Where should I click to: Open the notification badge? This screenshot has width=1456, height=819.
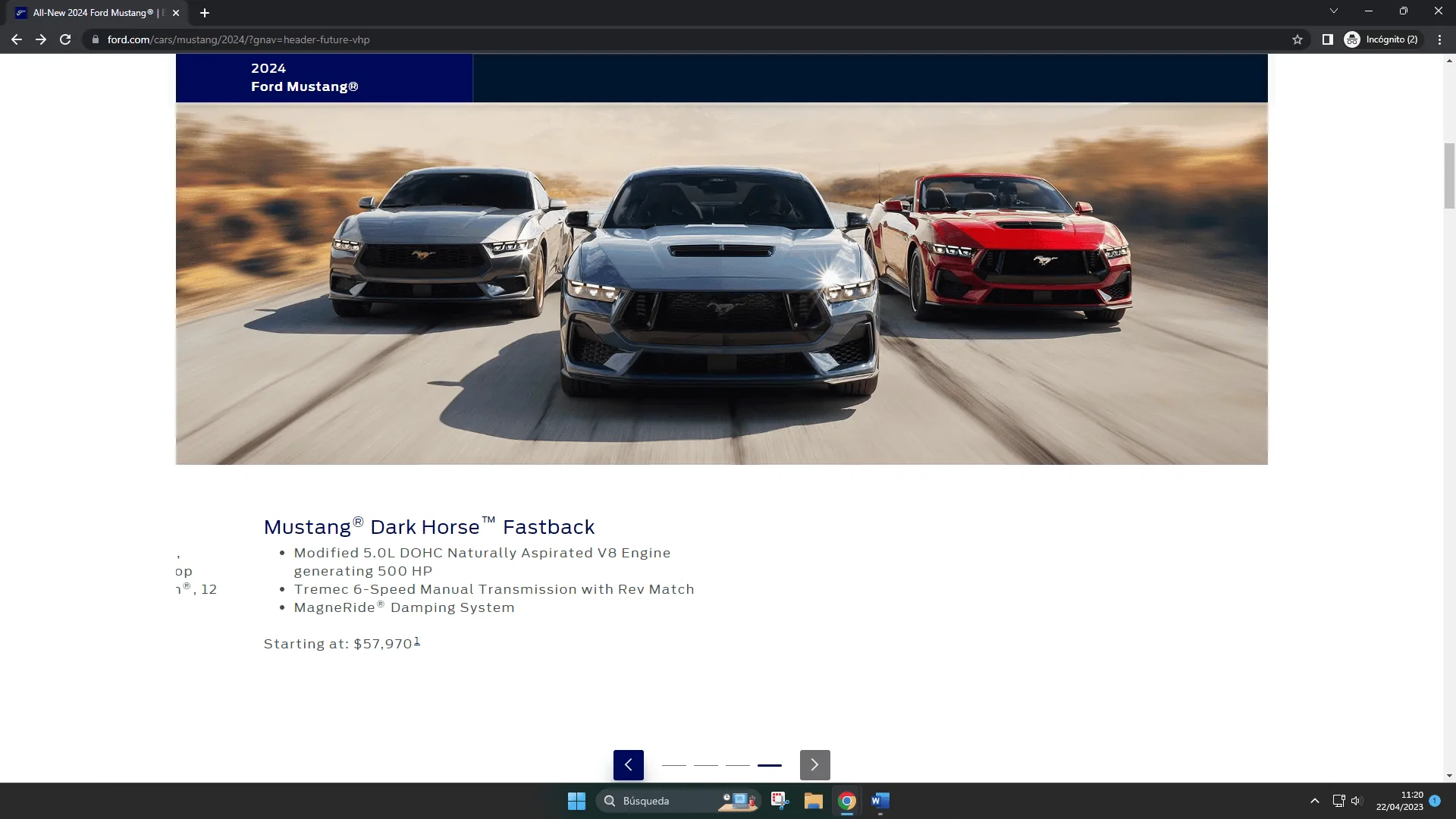pyautogui.click(x=1435, y=801)
